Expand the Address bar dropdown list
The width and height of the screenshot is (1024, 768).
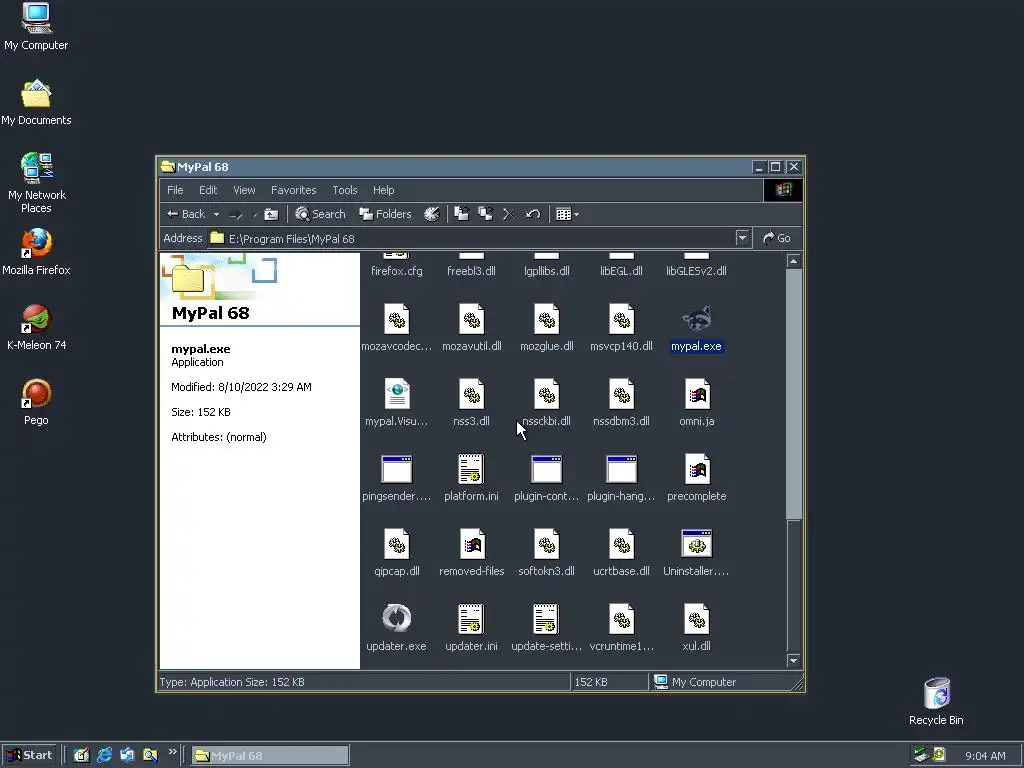[x=742, y=238]
